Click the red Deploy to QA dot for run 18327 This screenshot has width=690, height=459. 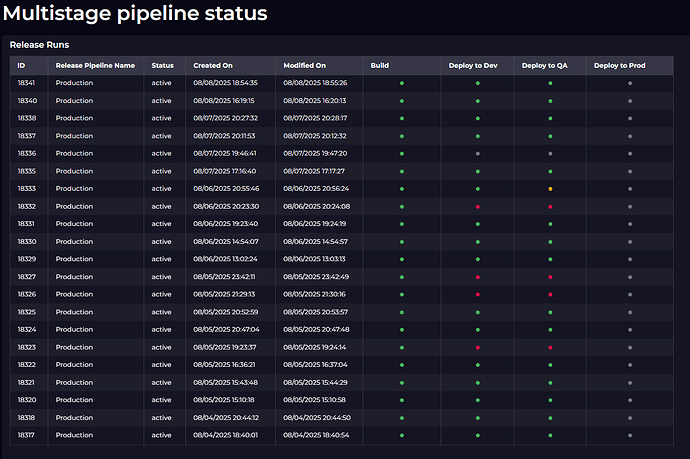[x=550, y=277]
